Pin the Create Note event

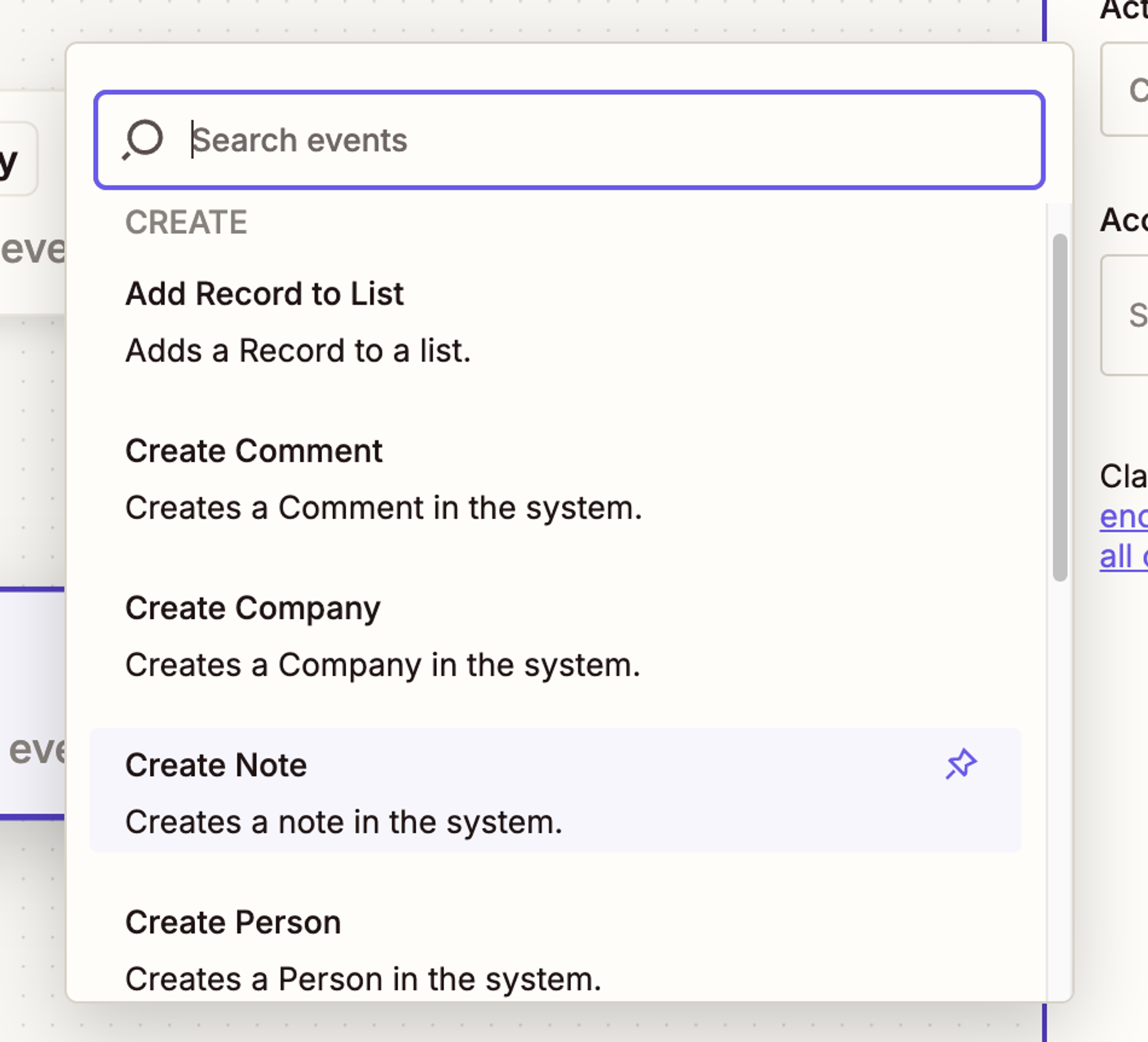[960, 764]
